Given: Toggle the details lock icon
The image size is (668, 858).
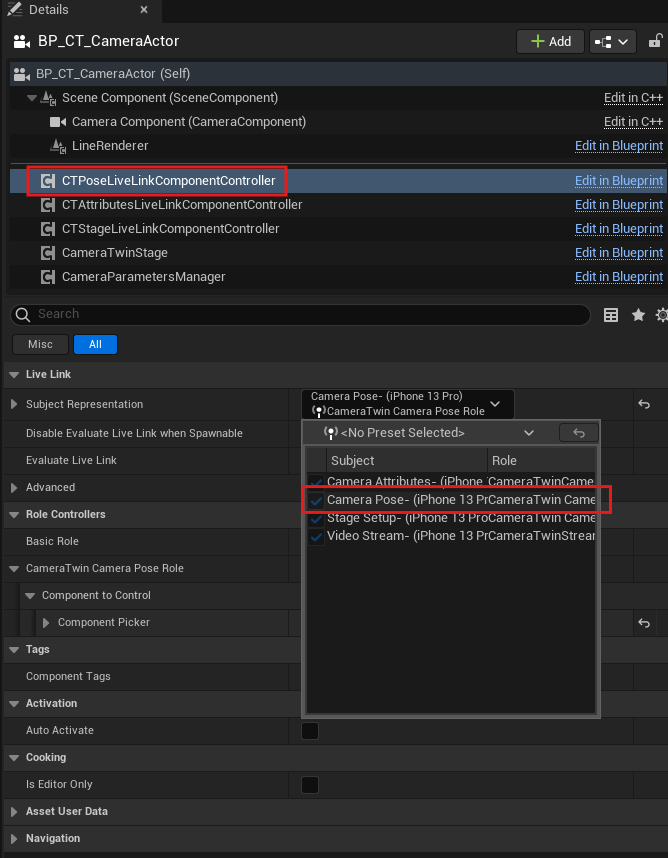Looking at the screenshot, I should [x=656, y=41].
